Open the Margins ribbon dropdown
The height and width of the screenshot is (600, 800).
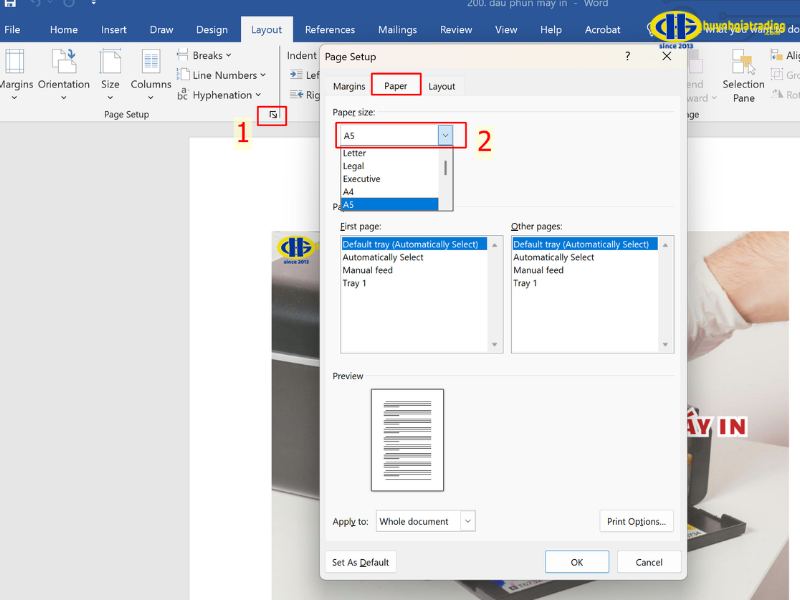[x=14, y=68]
